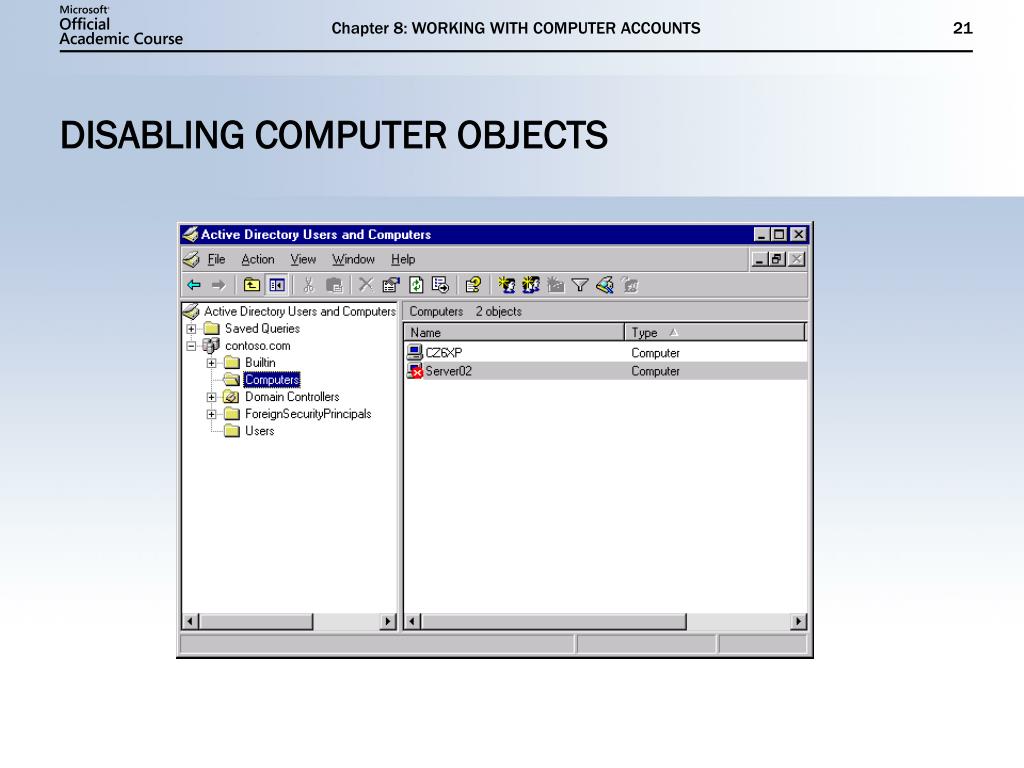Expand the Saved Queries node

(191, 328)
